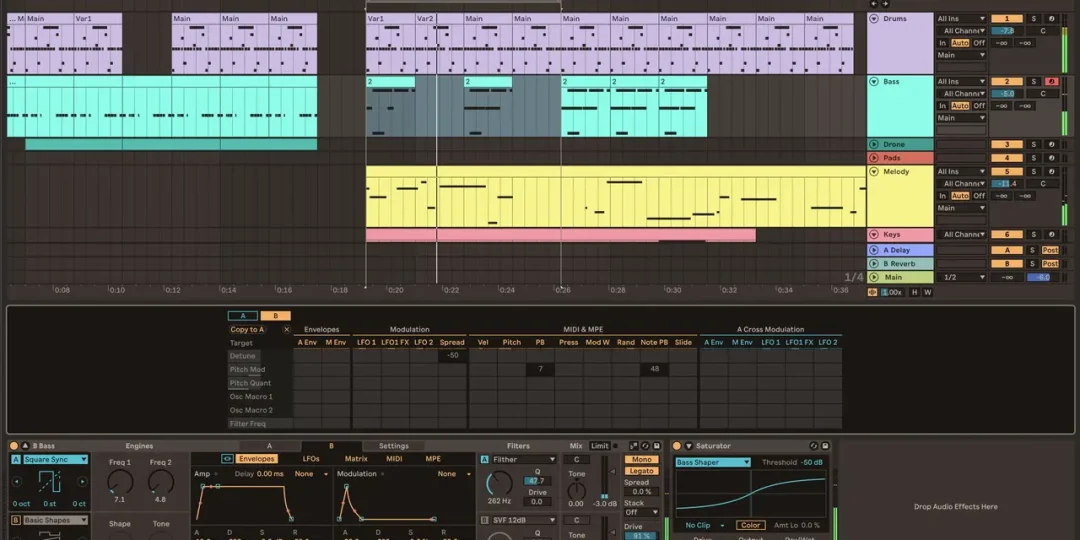Open the Filther filter type dropdown

point(523,459)
